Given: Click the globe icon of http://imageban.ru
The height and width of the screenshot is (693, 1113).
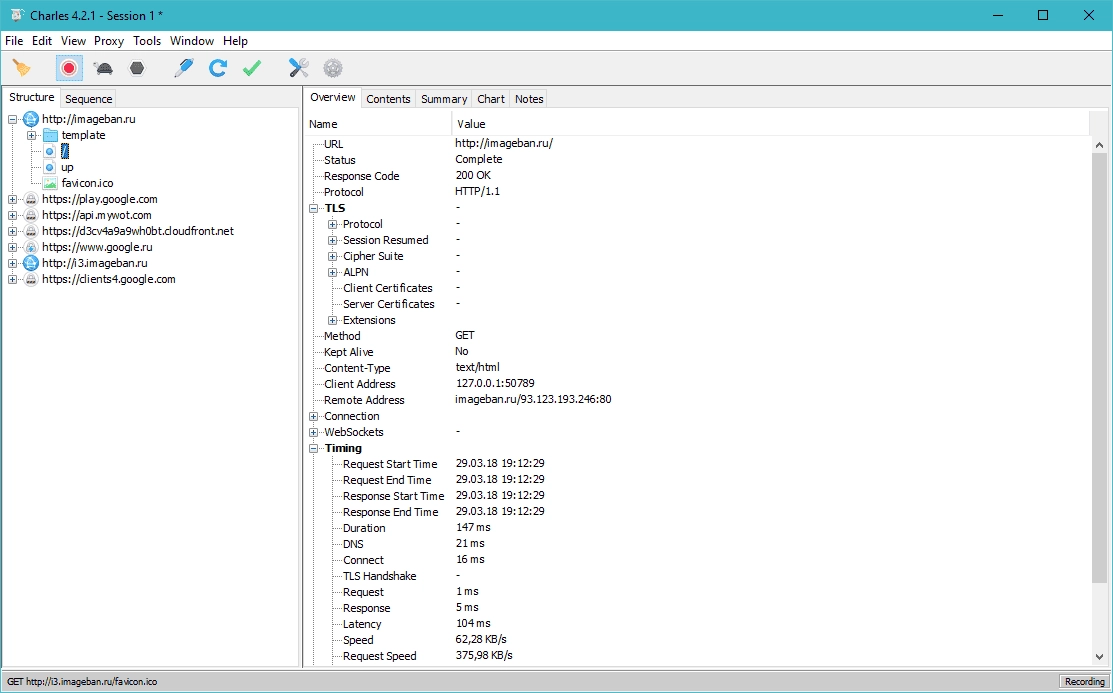Looking at the screenshot, I should 31,119.
